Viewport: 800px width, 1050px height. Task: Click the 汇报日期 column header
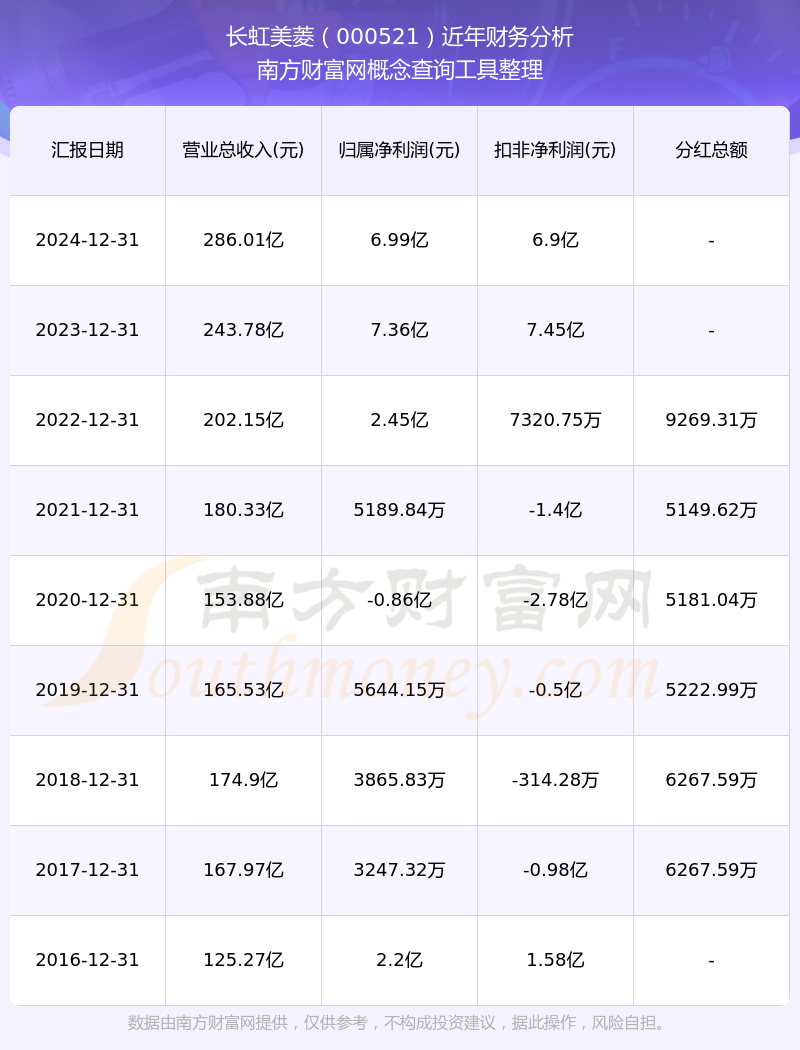tap(88, 150)
